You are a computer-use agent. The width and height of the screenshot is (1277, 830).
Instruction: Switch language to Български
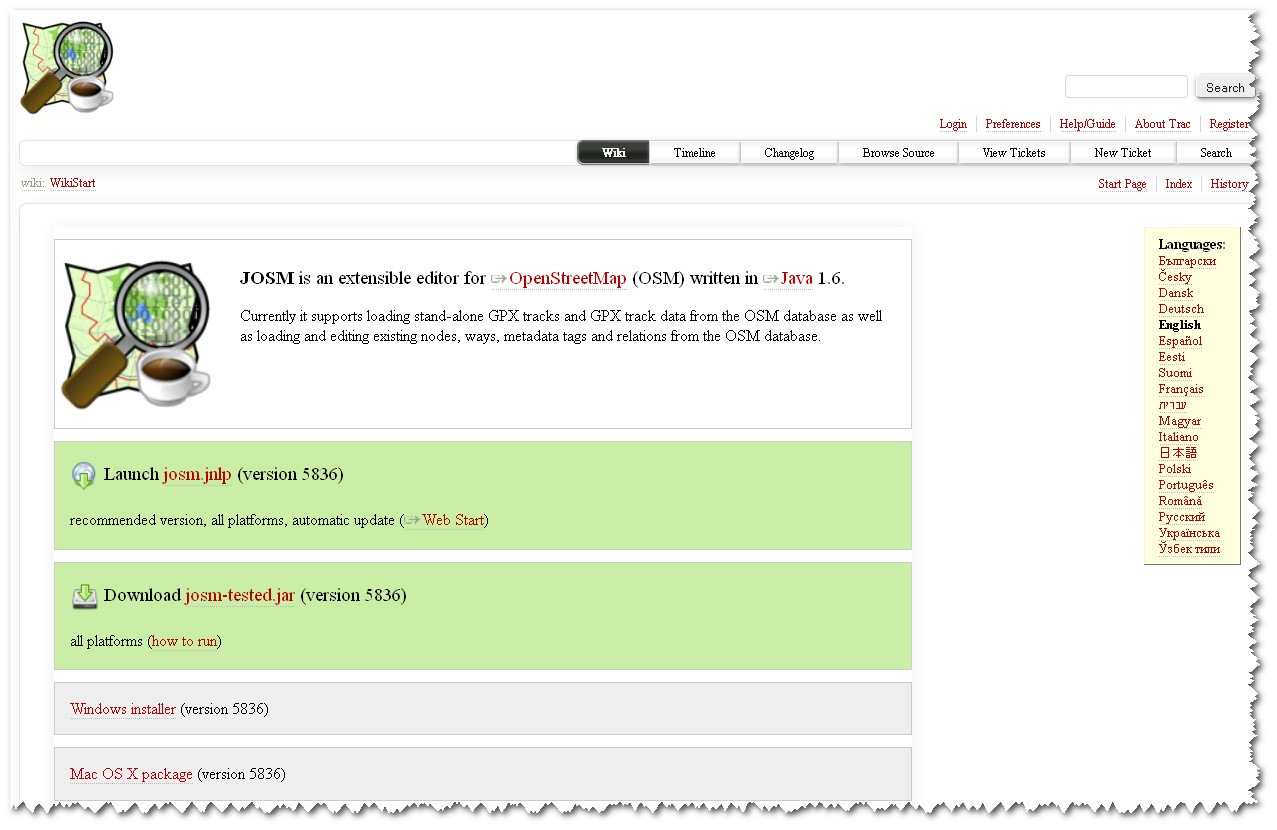click(1187, 261)
